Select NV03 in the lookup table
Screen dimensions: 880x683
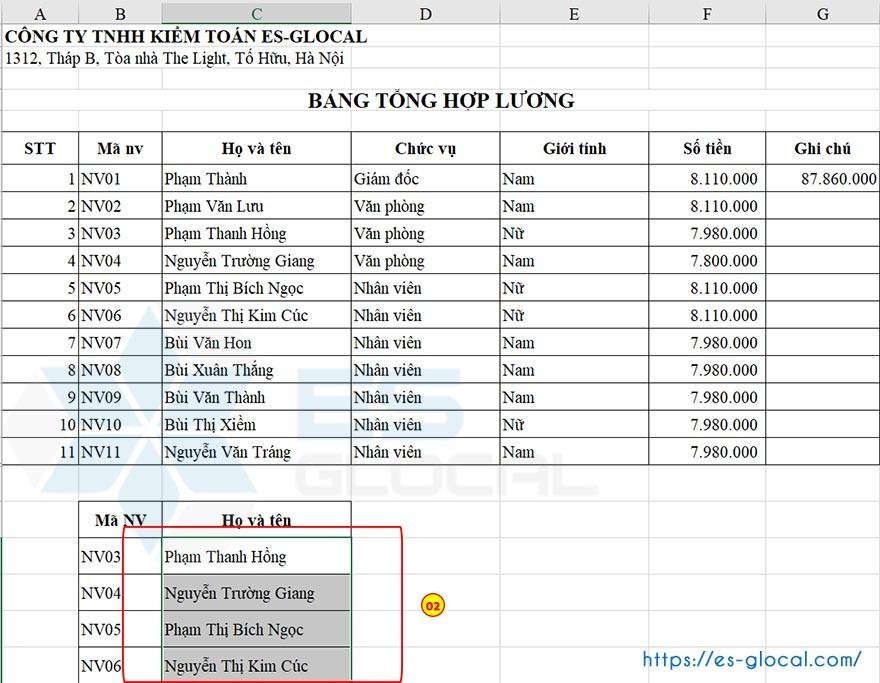[x=120, y=556]
